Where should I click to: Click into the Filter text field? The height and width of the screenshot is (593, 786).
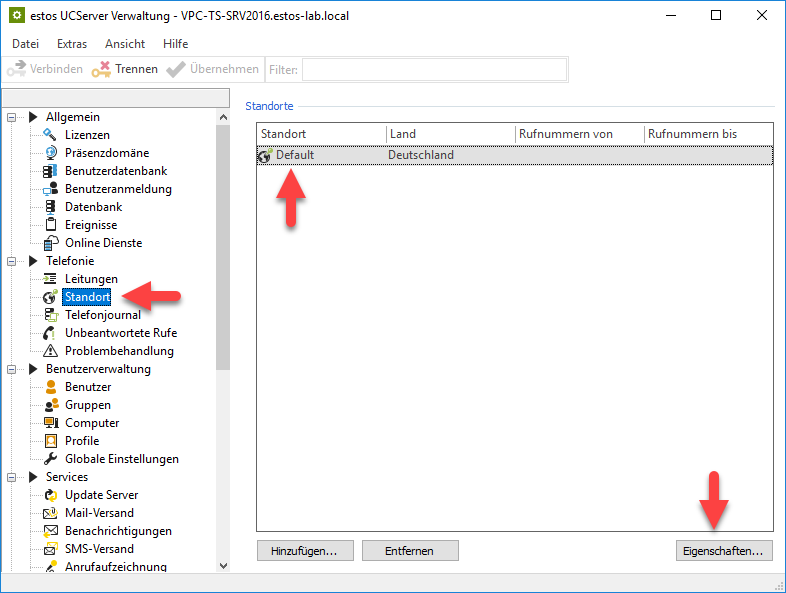pyautogui.click(x=434, y=69)
